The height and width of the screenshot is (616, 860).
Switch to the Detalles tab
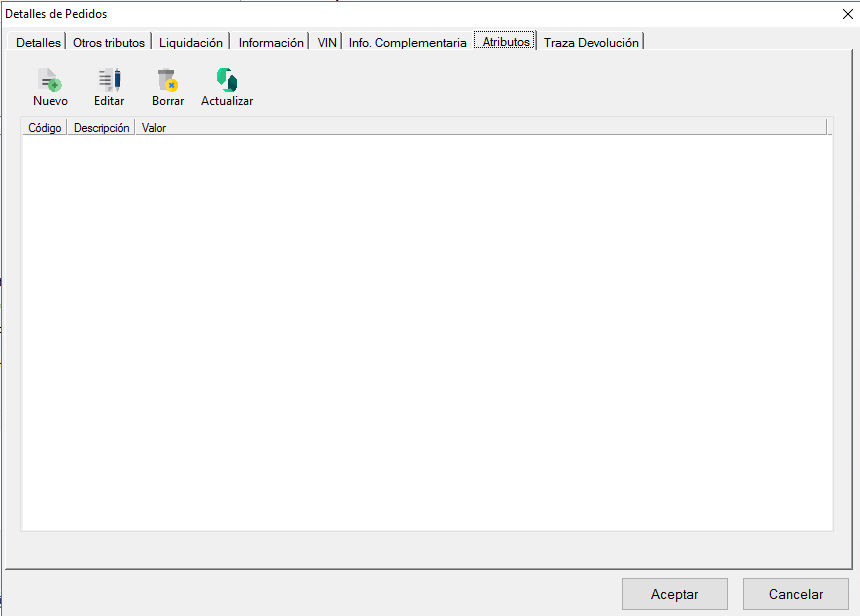pos(39,43)
